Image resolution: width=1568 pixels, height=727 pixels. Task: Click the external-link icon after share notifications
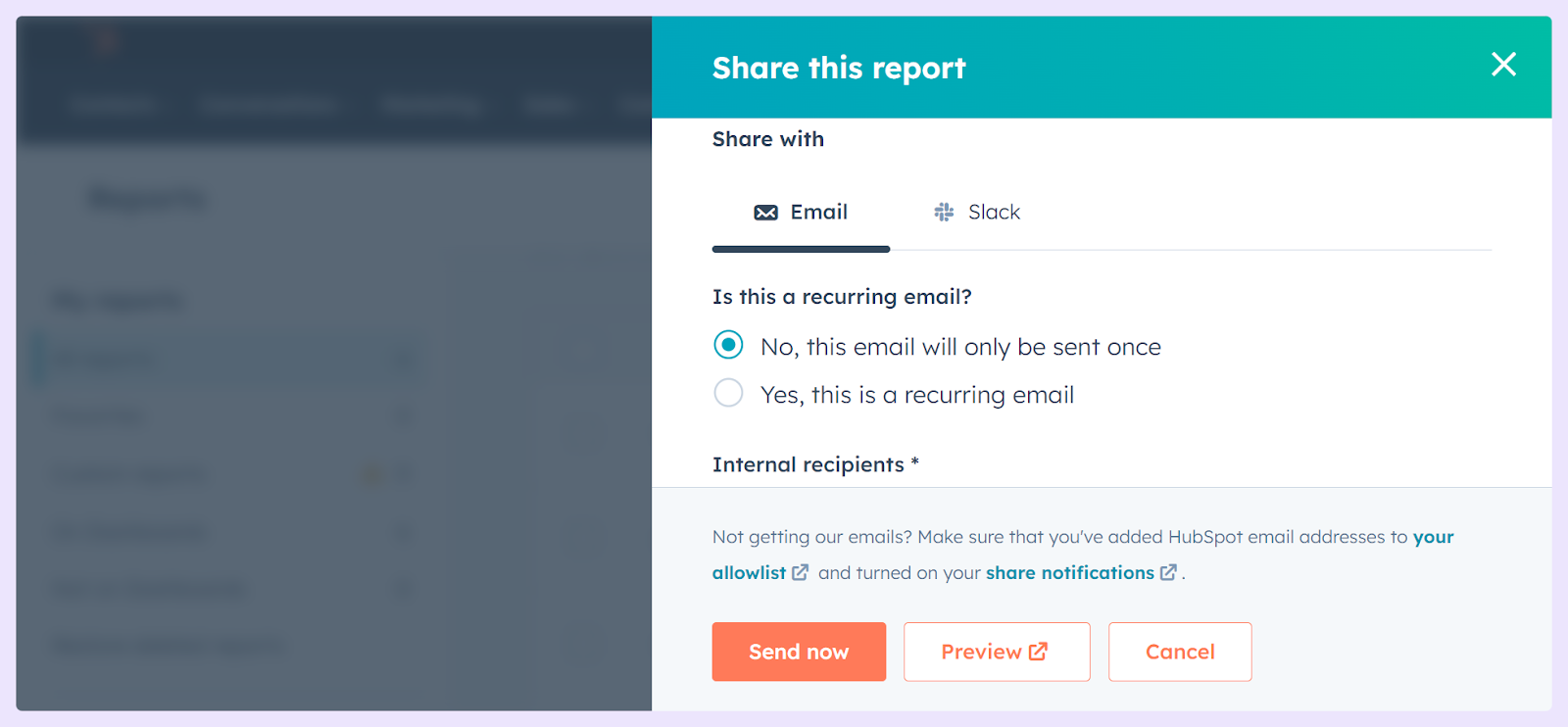(x=1168, y=572)
